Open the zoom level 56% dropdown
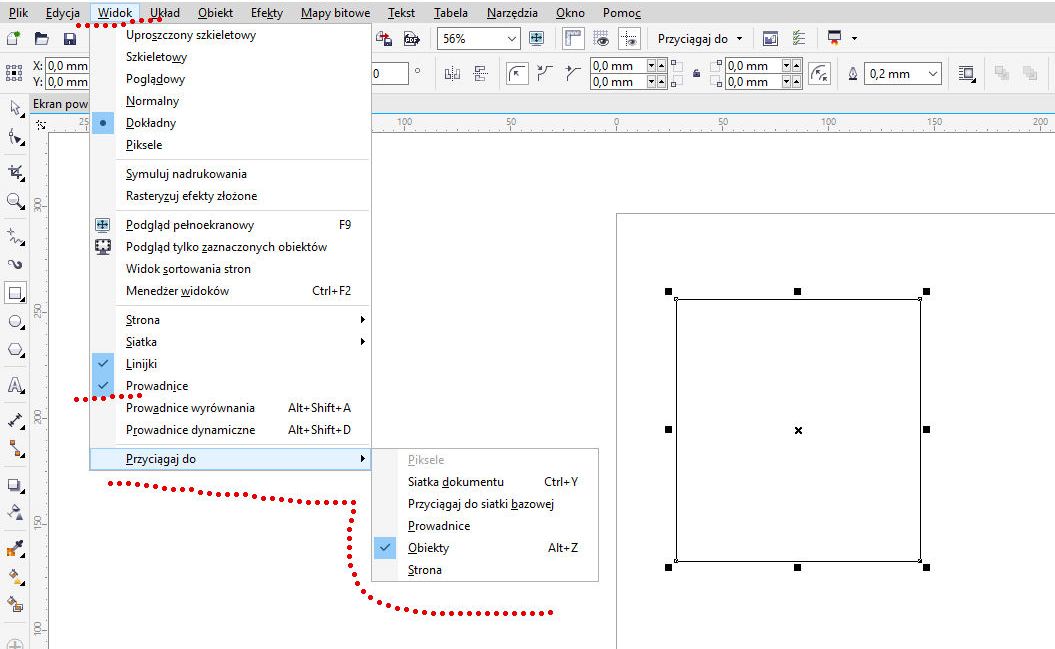 (x=512, y=39)
